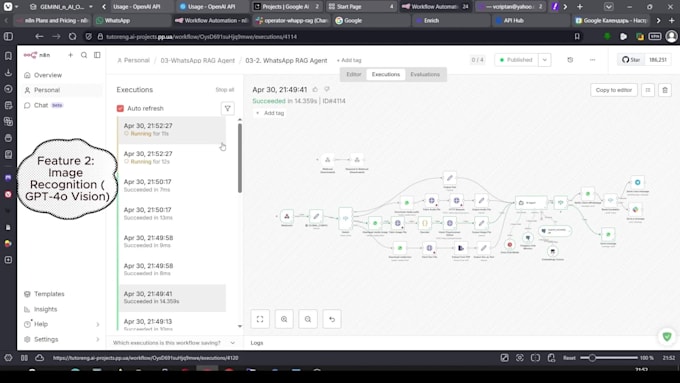
Task: Toggle panel visibility in status bar
Action: (24, 358)
